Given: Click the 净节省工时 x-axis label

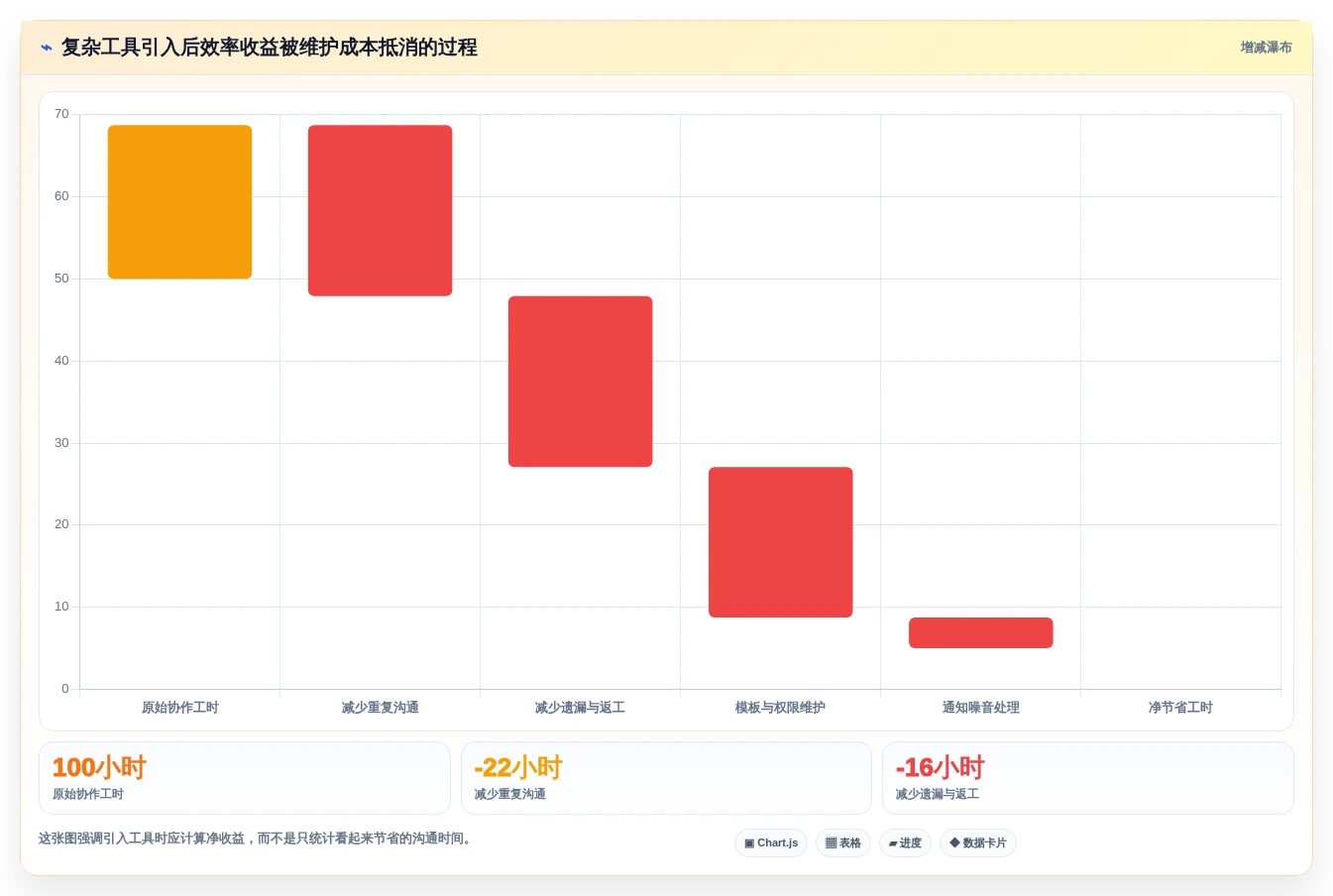Looking at the screenshot, I should tap(1180, 708).
